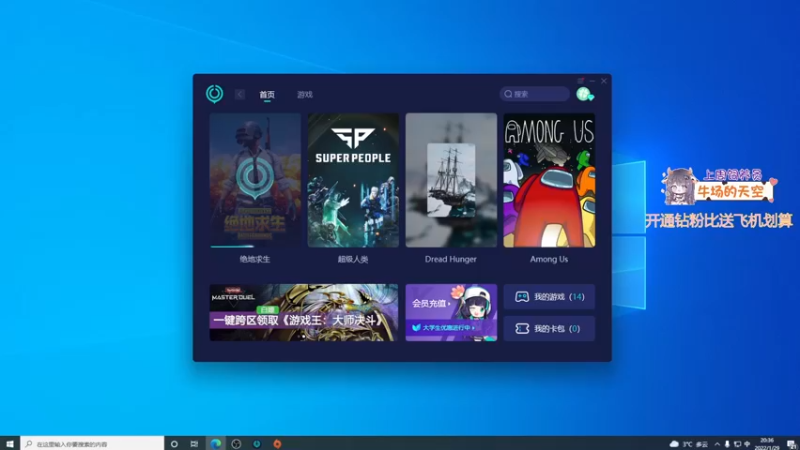Close the accelerator window

pyautogui.click(x=604, y=81)
